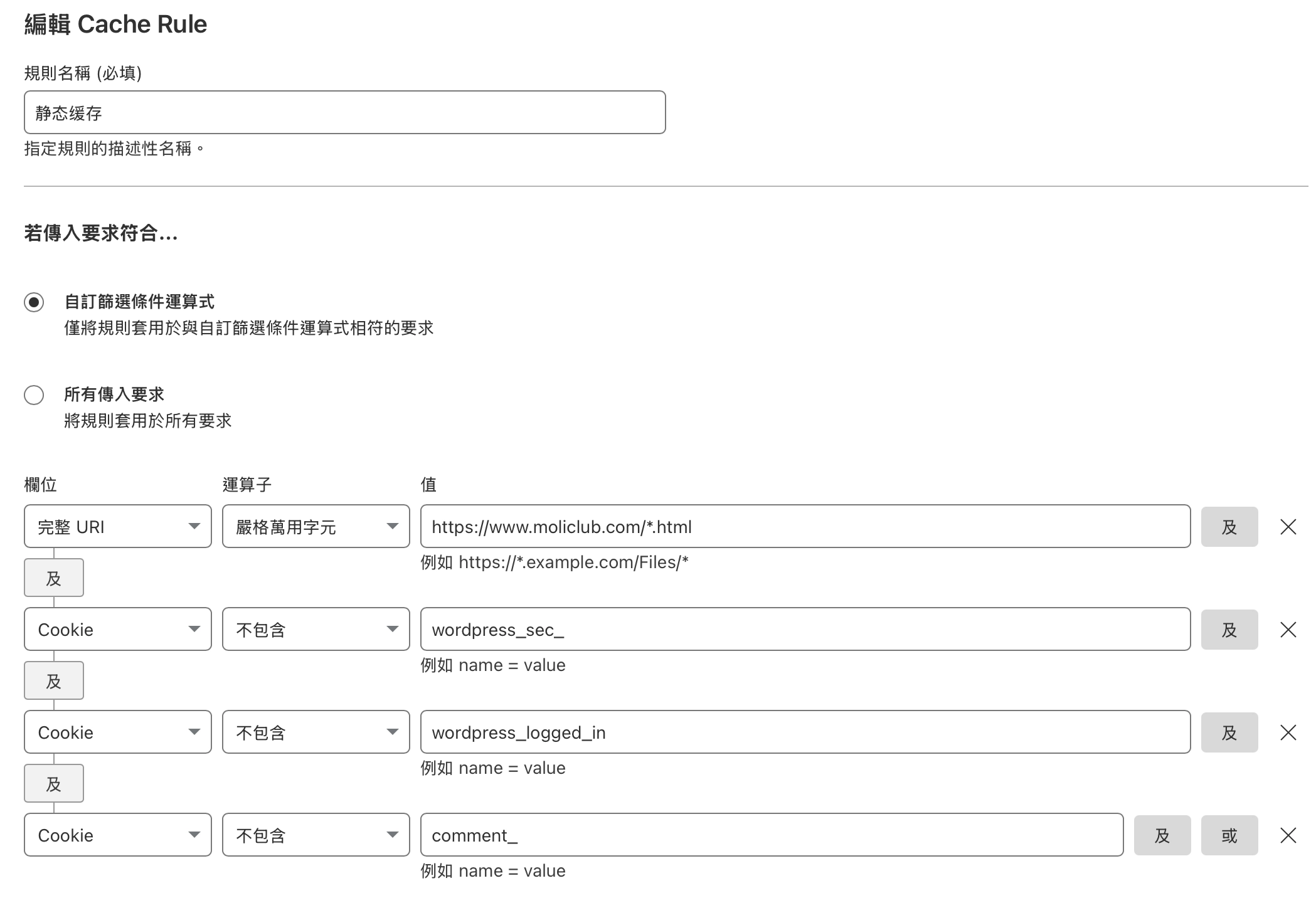Click the wordpress_logged_in value field

tap(805, 732)
